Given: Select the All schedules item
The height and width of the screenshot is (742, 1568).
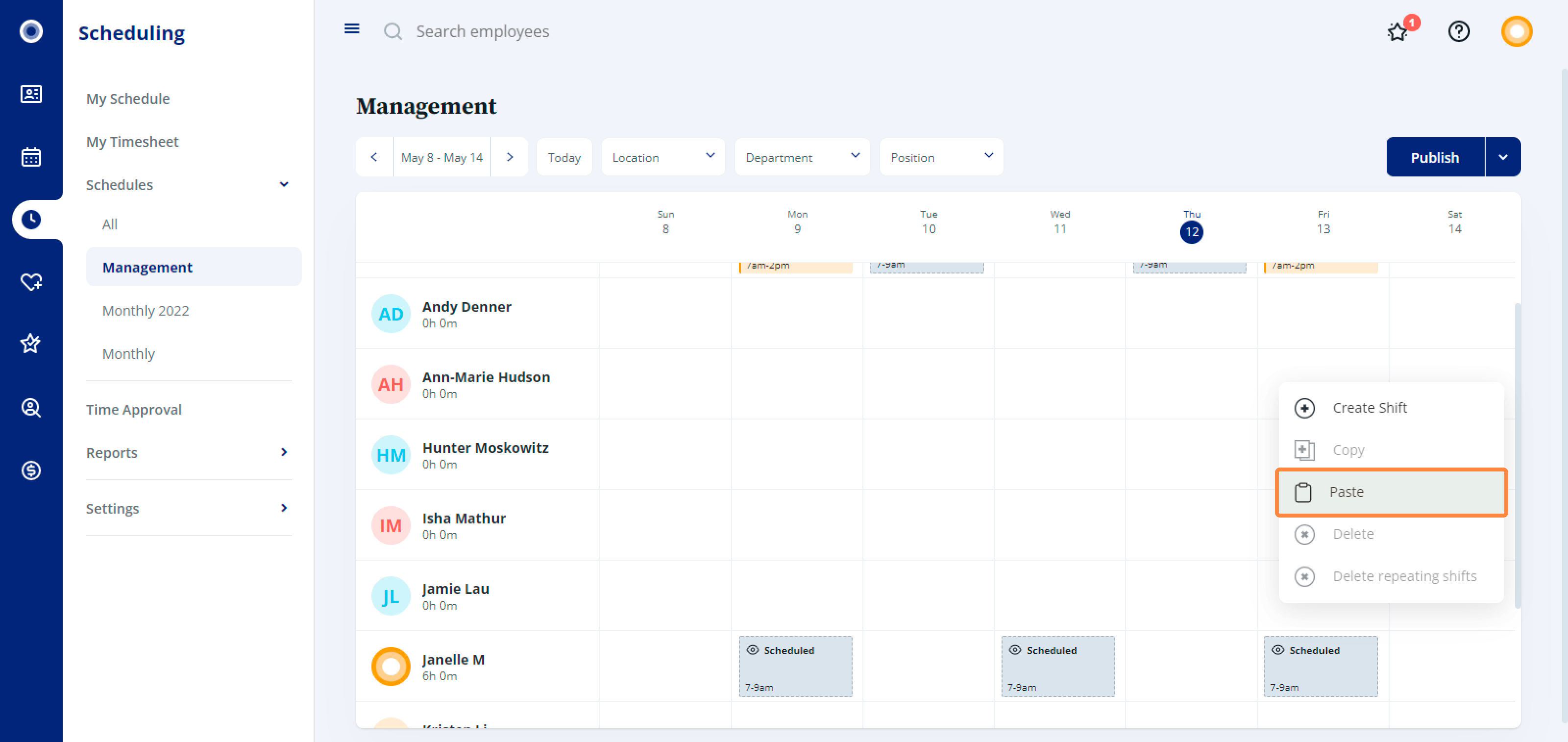Looking at the screenshot, I should point(110,224).
